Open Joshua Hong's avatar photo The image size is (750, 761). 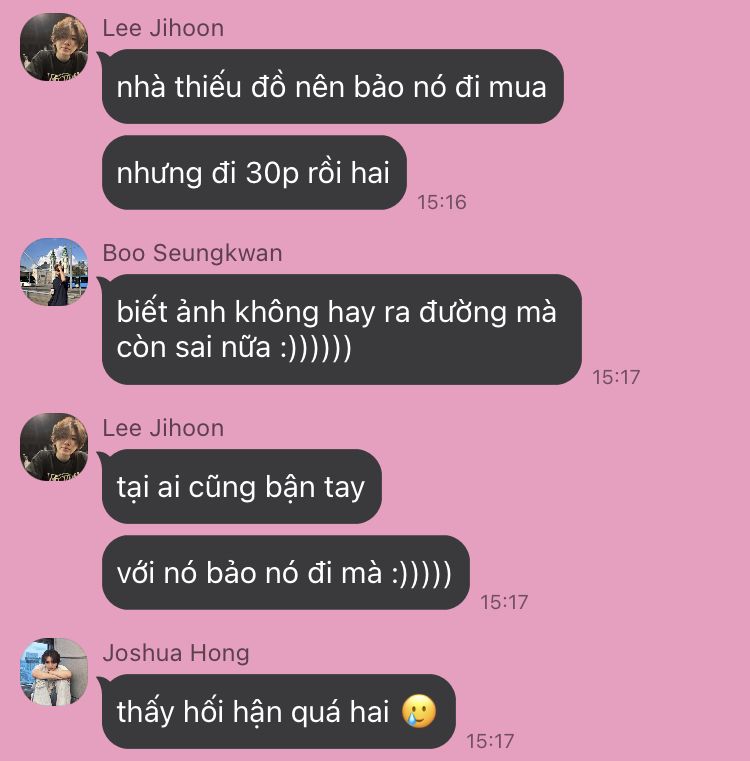coord(54,672)
